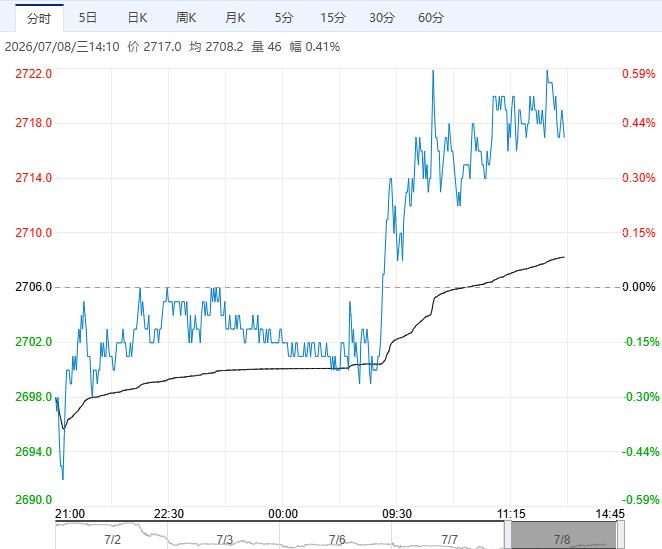Switch to the 月K monthly tab
Viewport: 662px width, 549px height.
point(235,18)
